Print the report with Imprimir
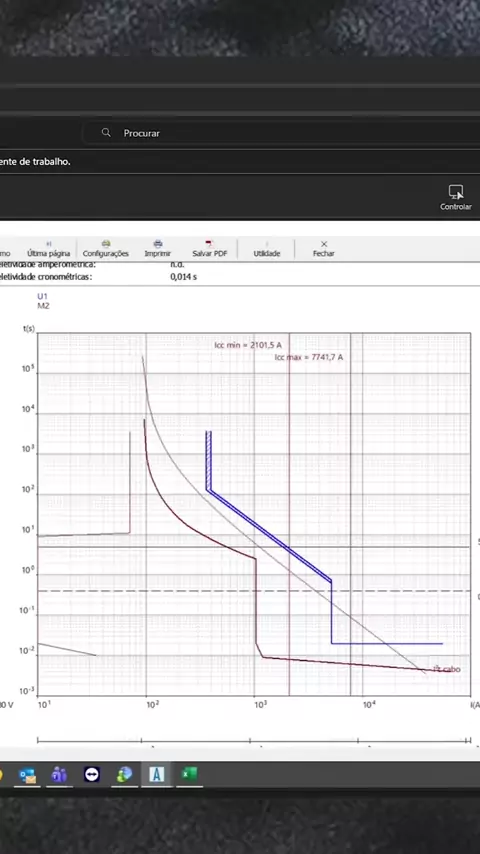Viewport: 480px width, 854px height. 157,249
